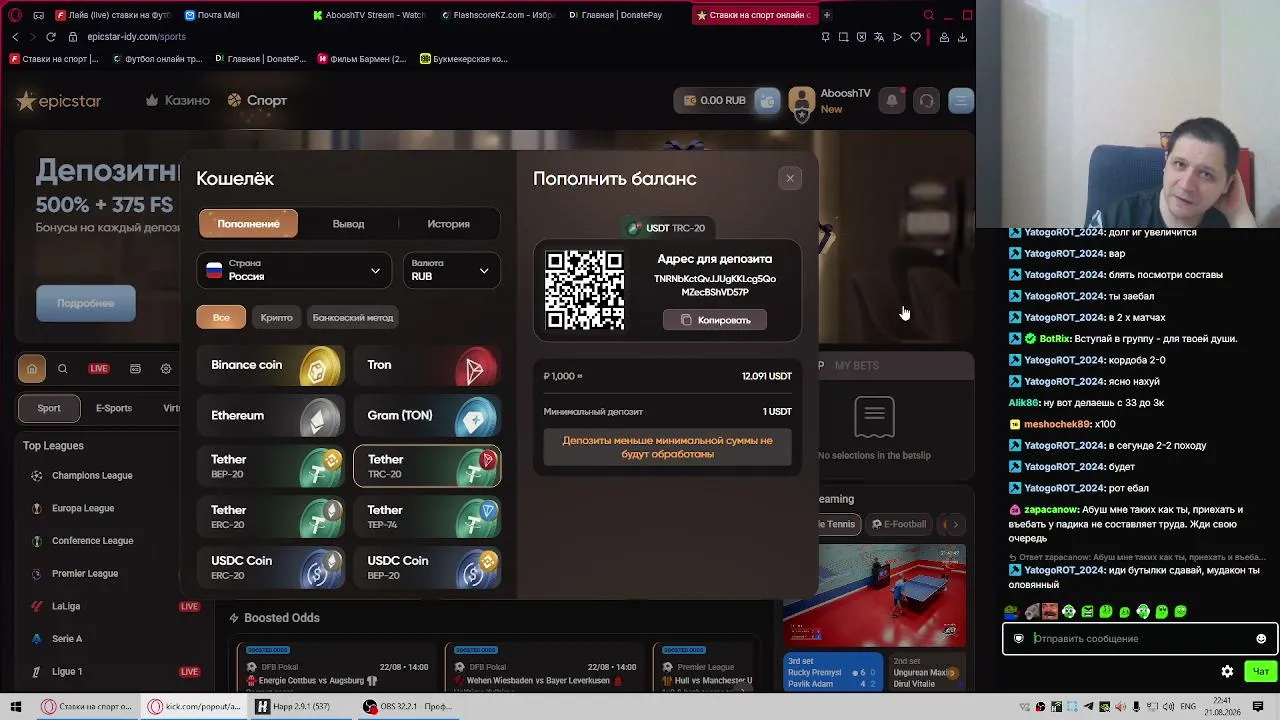Open the AbooshTV profile avatar
The image size is (1280, 720).
click(x=802, y=100)
